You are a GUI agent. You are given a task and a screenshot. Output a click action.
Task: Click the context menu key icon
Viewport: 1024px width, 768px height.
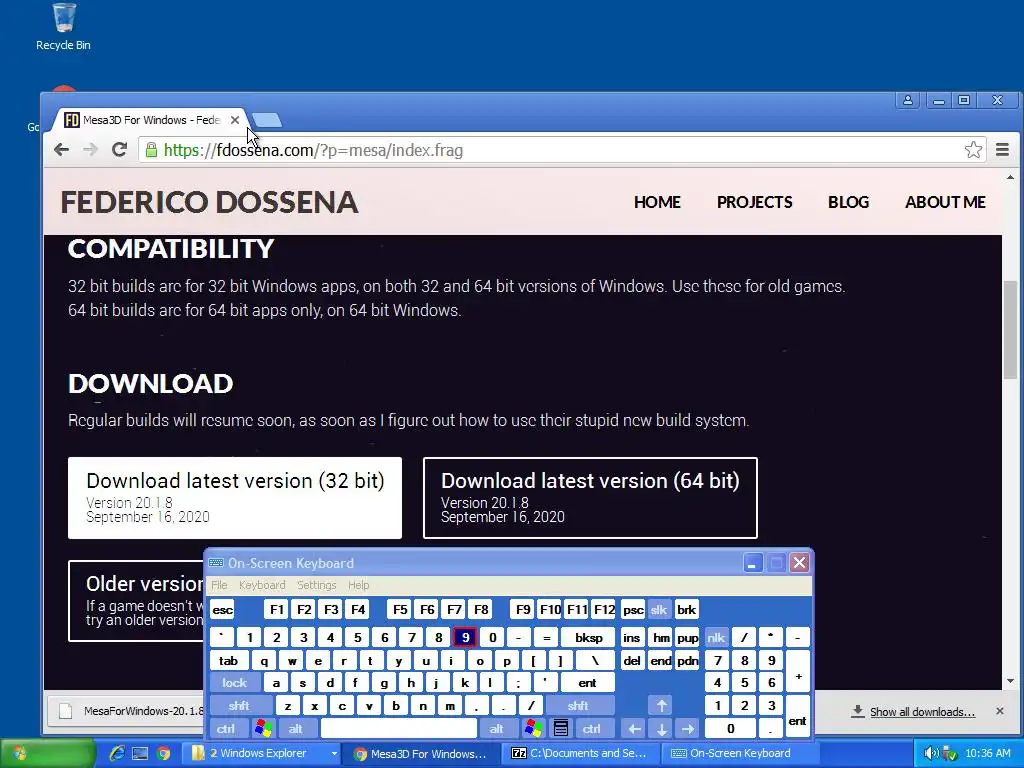tap(561, 729)
